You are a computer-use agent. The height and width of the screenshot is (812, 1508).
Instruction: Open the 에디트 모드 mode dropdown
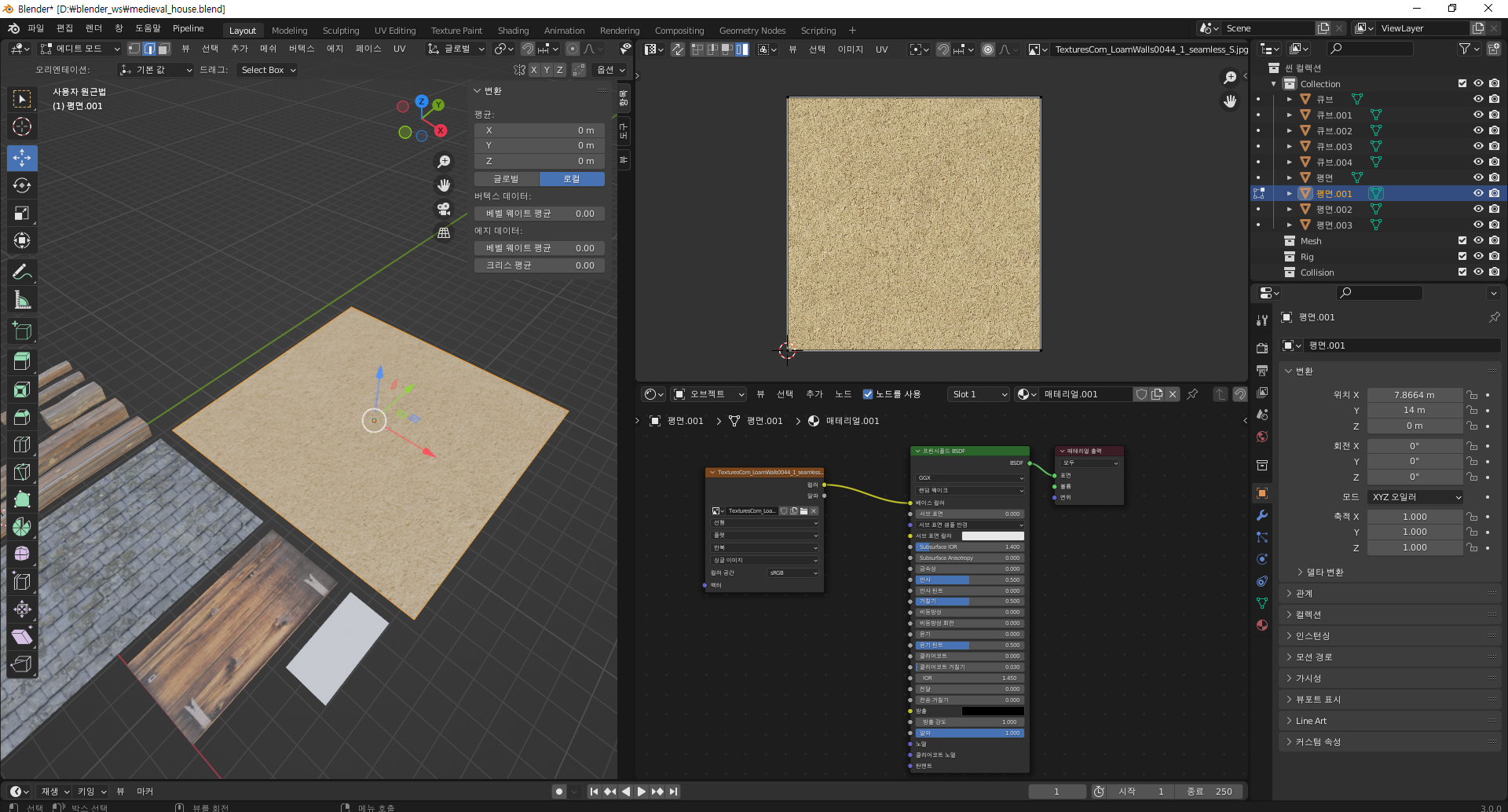pyautogui.click(x=79, y=49)
